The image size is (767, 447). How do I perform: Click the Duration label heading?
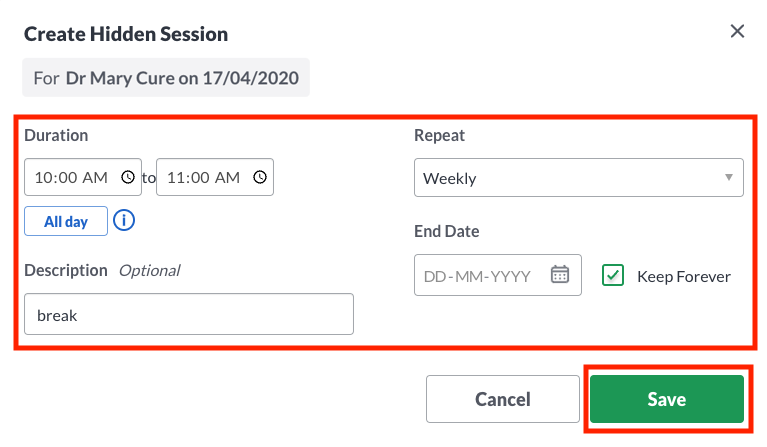56,135
